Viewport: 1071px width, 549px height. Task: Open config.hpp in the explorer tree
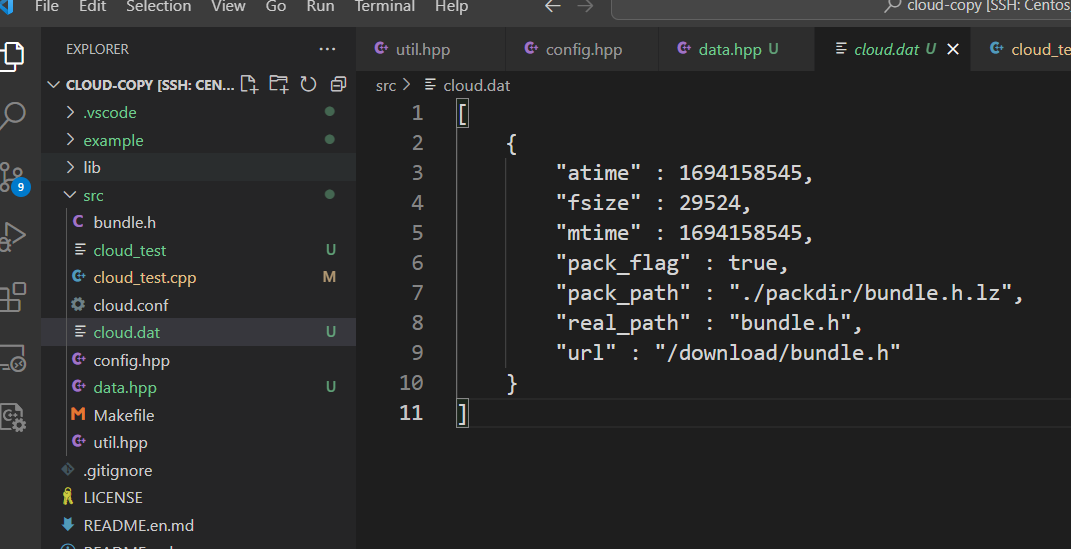(x=198, y=360)
